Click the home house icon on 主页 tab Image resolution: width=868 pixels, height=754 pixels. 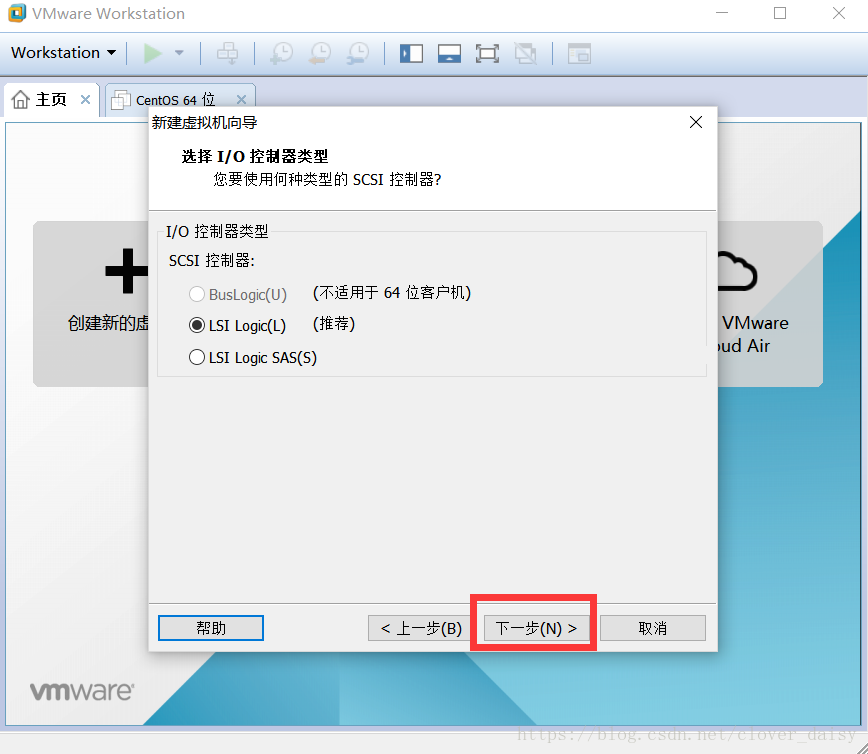(x=20, y=100)
